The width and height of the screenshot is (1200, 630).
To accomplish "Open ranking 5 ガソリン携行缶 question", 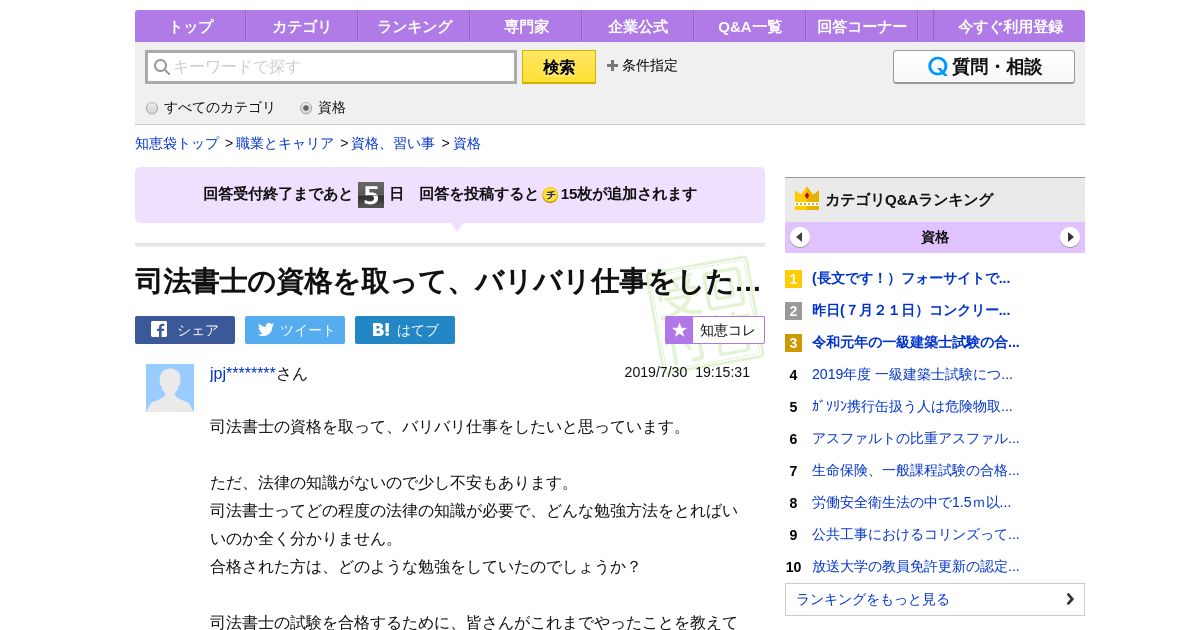I will coord(912,406).
